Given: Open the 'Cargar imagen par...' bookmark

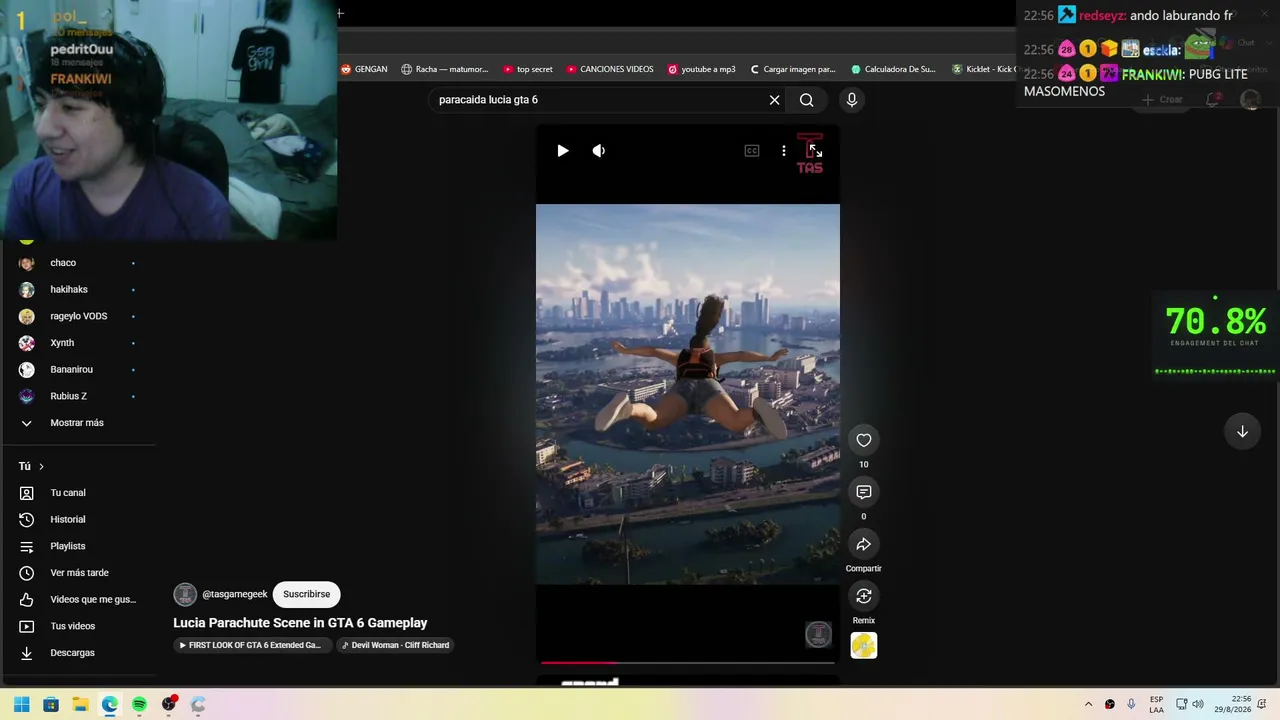Looking at the screenshot, I should click(792, 70).
